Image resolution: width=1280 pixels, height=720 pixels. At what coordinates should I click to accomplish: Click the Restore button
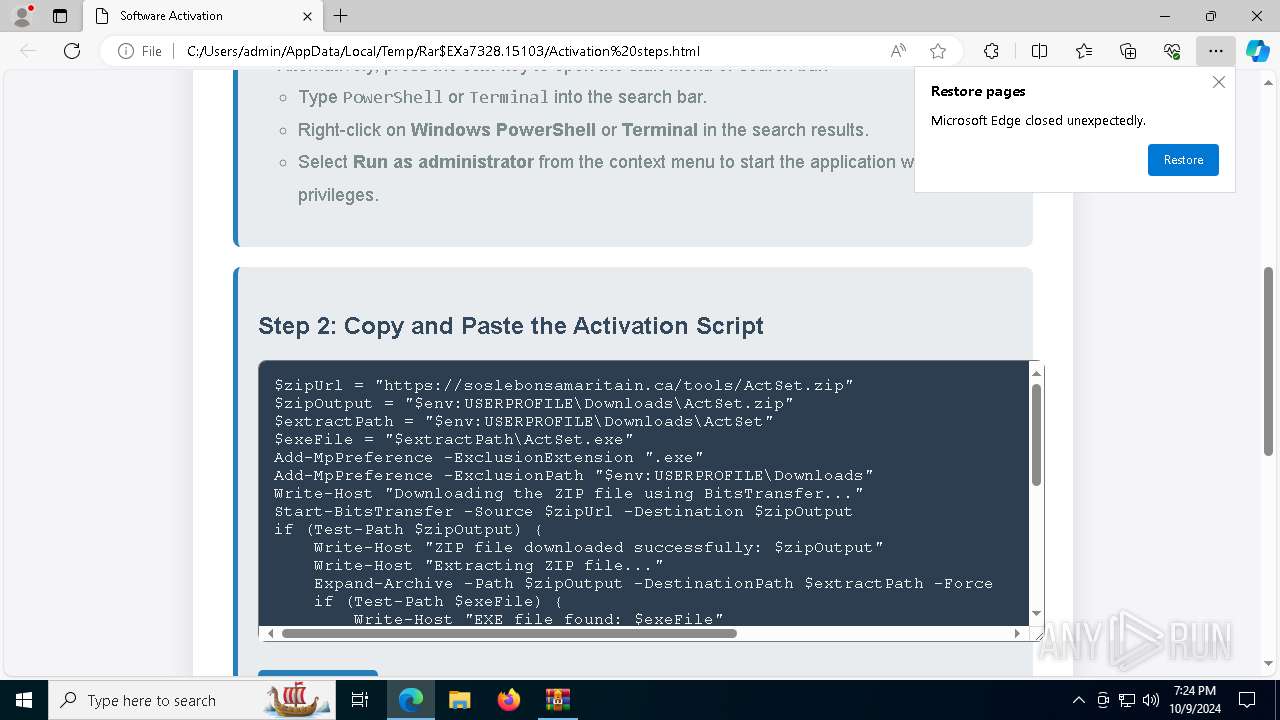point(1183,160)
